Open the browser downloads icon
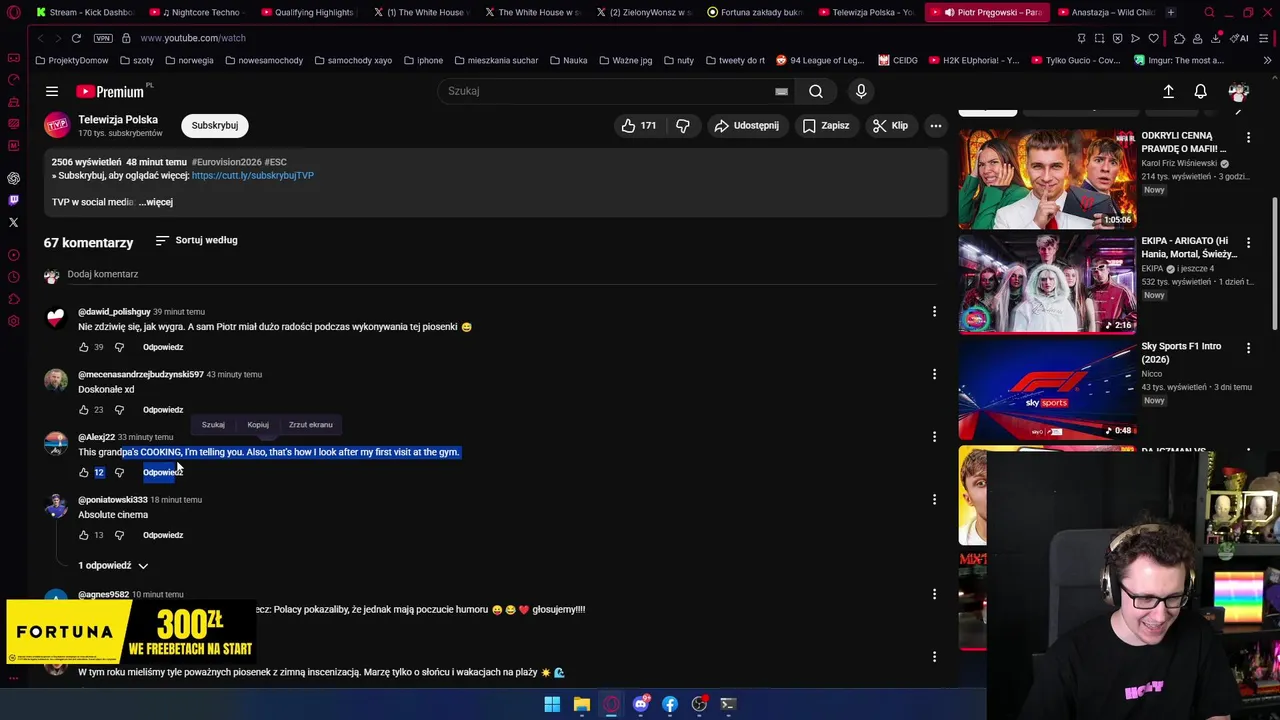The height and width of the screenshot is (720, 1280). (1215, 38)
